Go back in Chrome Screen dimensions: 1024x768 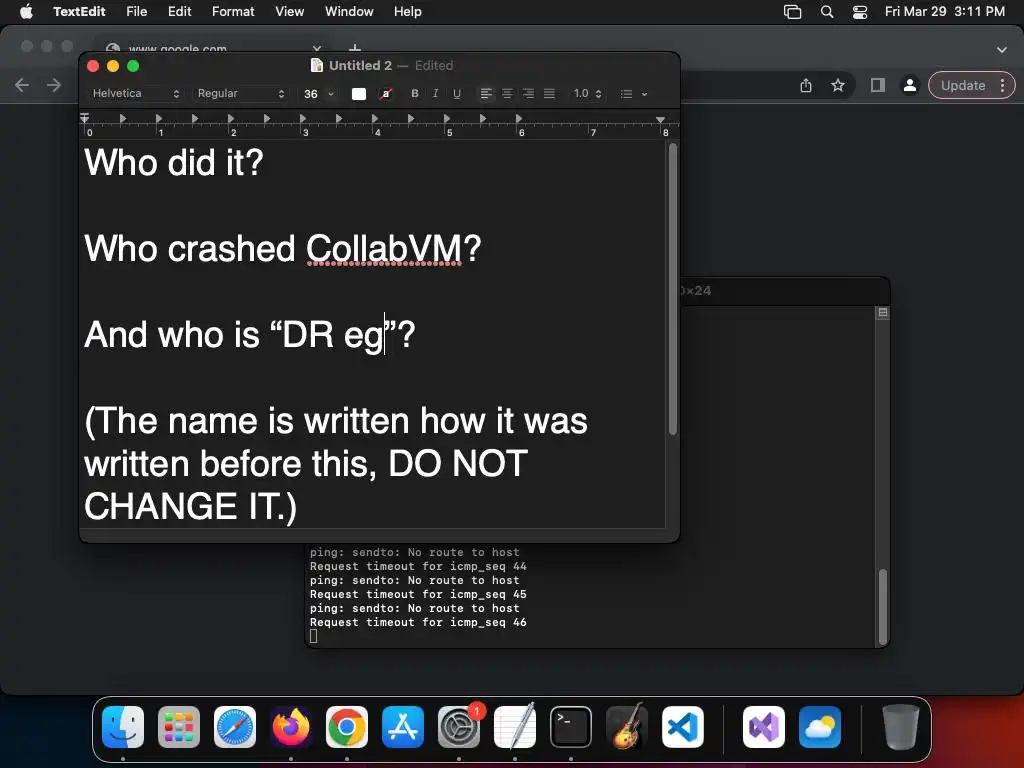coord(22,85)
